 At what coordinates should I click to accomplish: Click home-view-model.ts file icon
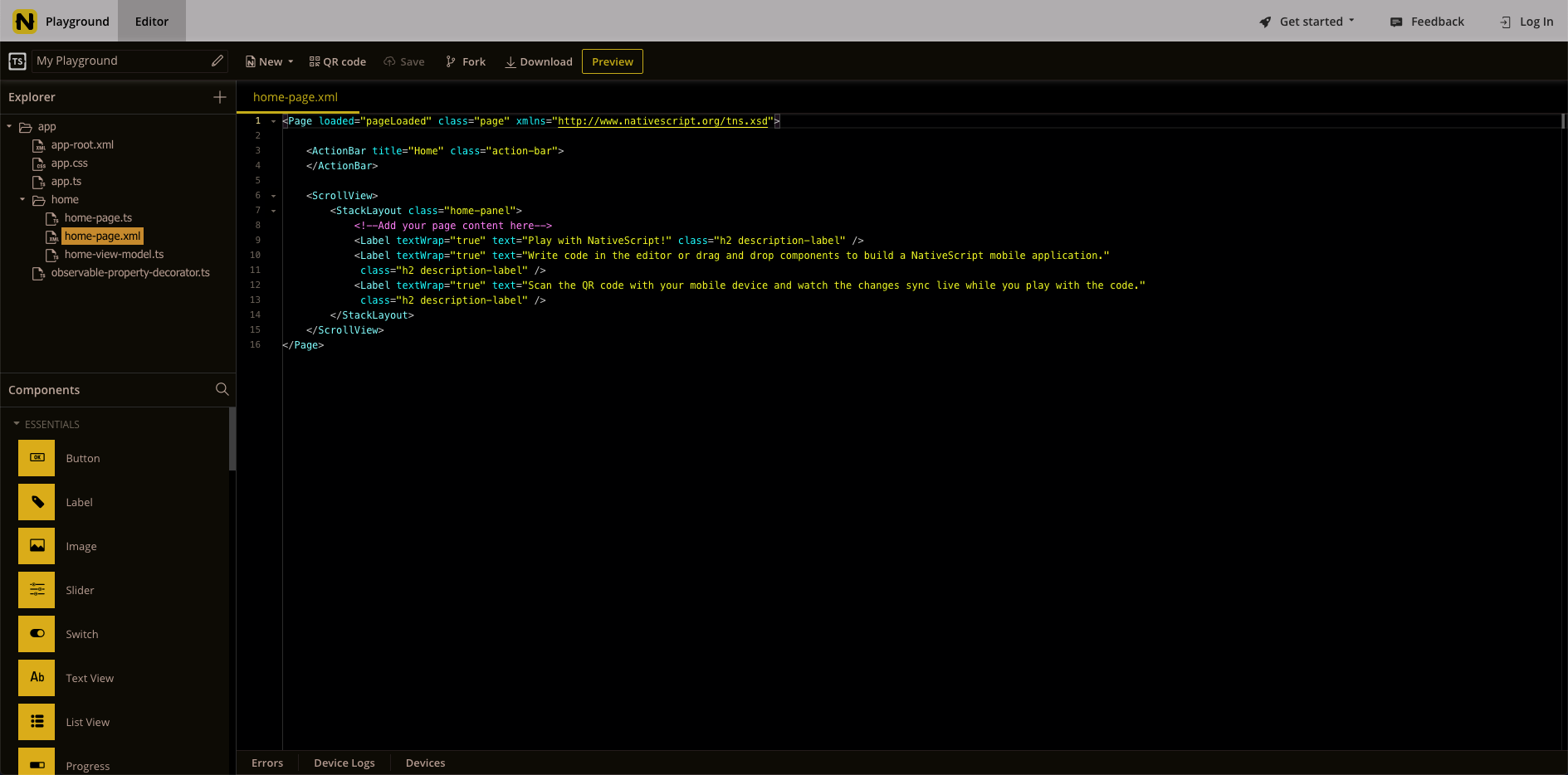pos(51,255)
